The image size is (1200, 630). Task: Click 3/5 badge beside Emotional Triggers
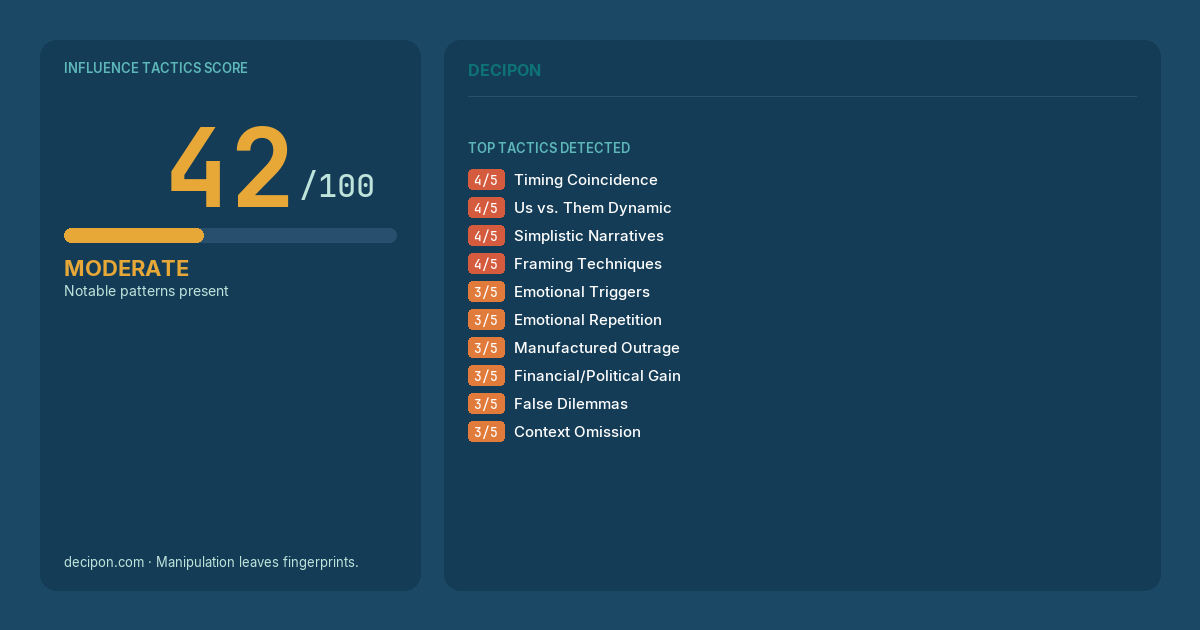coord(486,292)
